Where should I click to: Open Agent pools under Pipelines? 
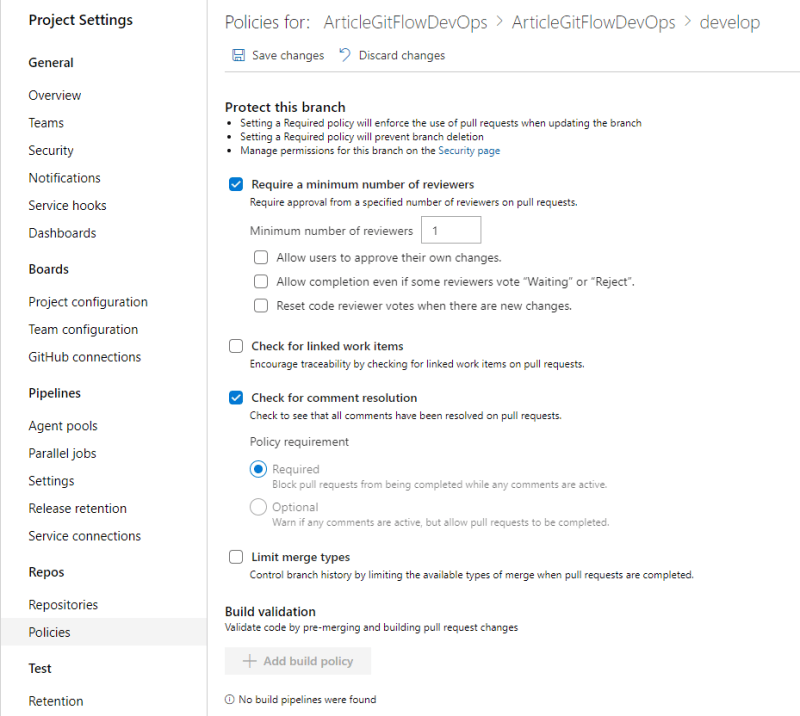tap(63, 426)
